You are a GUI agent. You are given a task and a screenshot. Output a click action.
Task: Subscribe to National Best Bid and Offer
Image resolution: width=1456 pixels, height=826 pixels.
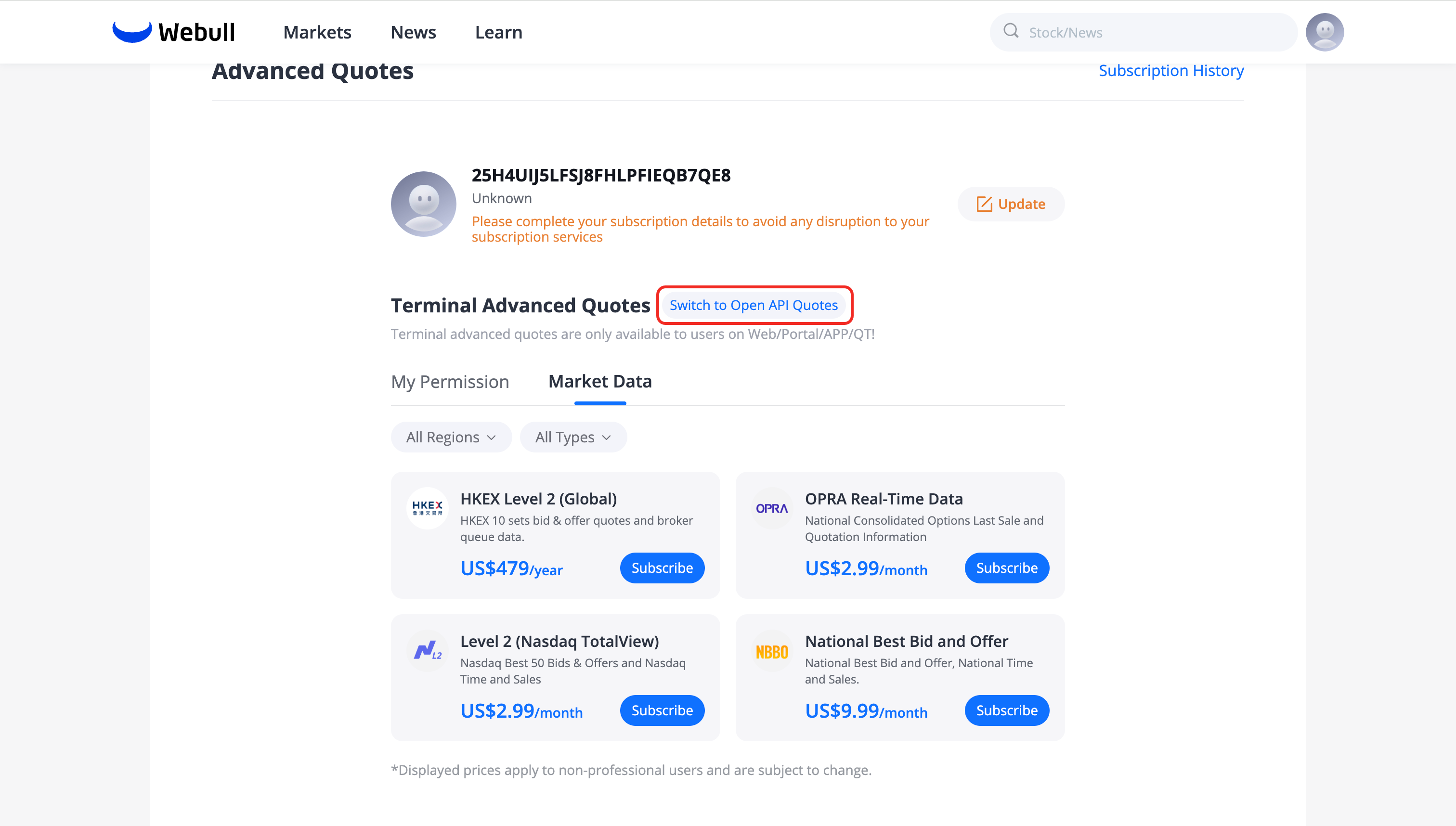point(1007,710)
